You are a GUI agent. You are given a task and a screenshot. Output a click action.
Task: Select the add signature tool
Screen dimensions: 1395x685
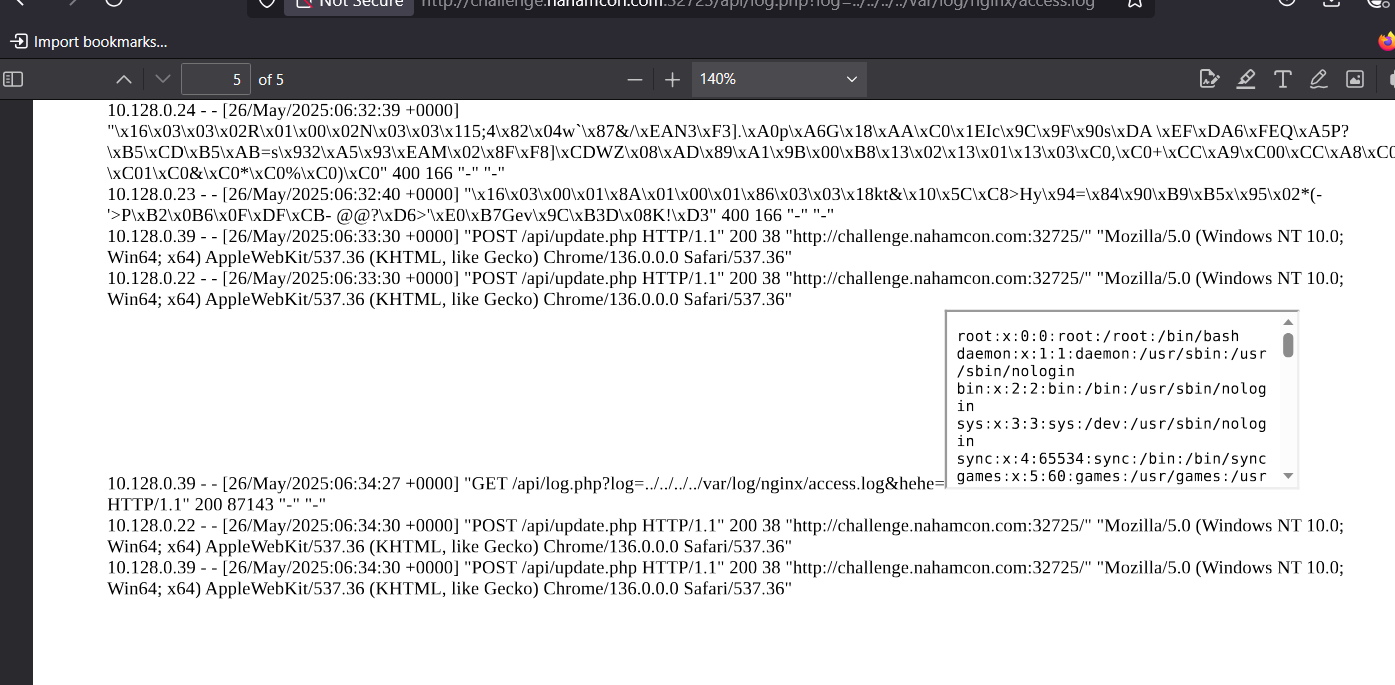coord(1209,79)
